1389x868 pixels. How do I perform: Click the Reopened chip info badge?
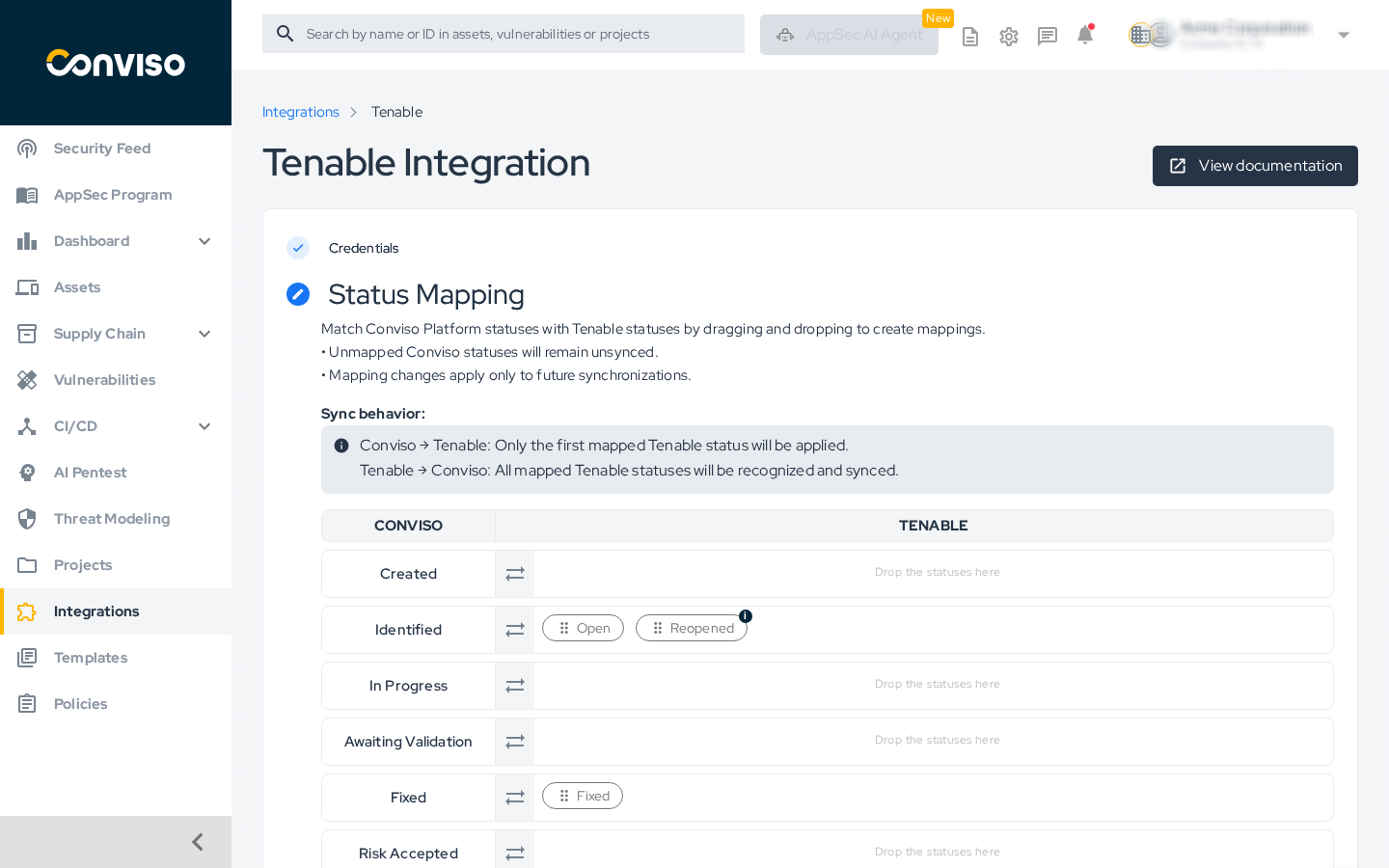click(746, 616)
